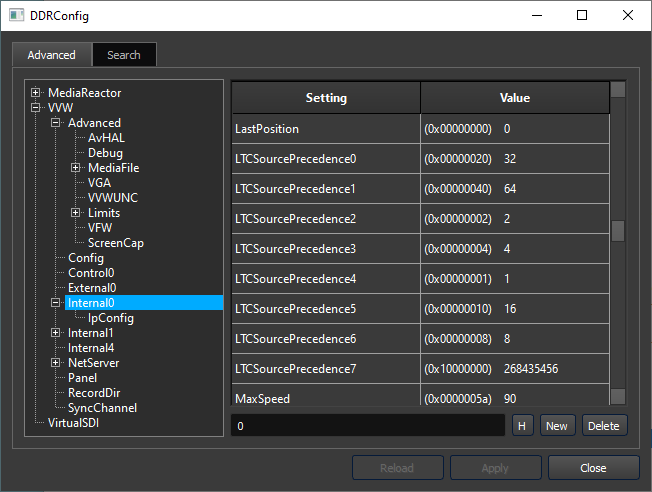Click the Setting column header
This screenshot has width=652, height=492.
326,98
